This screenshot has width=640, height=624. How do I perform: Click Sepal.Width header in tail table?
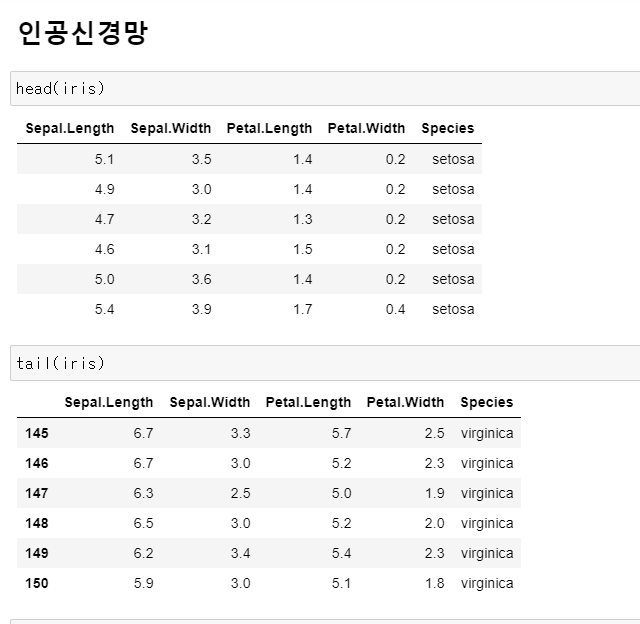[210, 402]
